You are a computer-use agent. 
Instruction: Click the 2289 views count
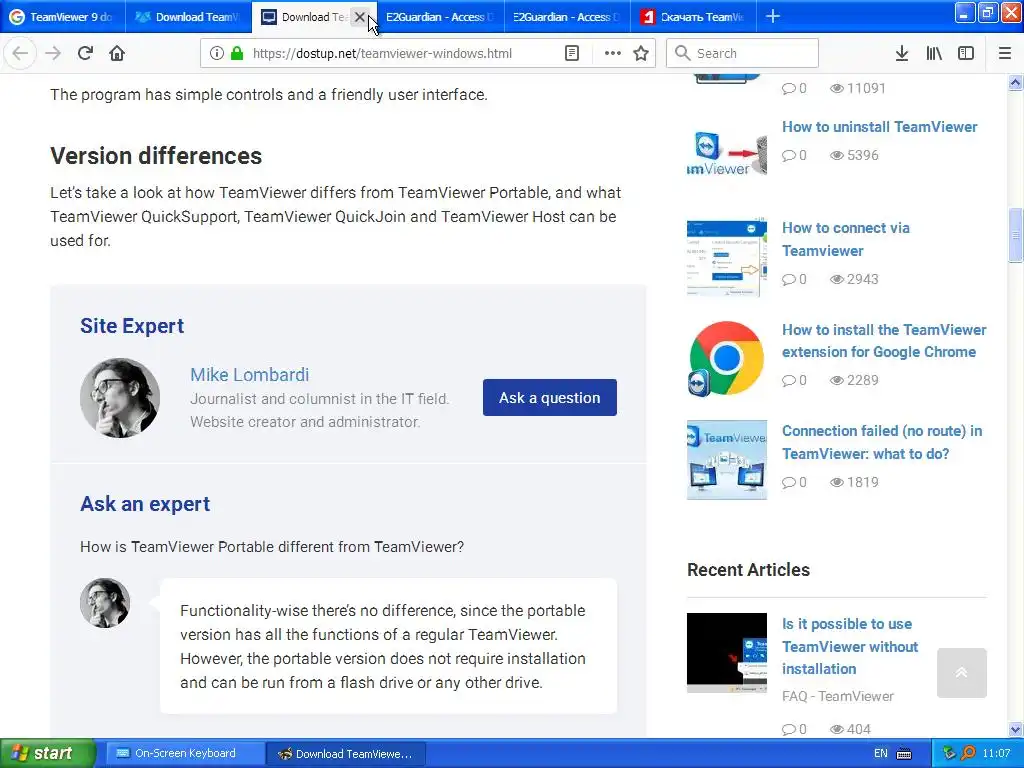click(863, 380)
